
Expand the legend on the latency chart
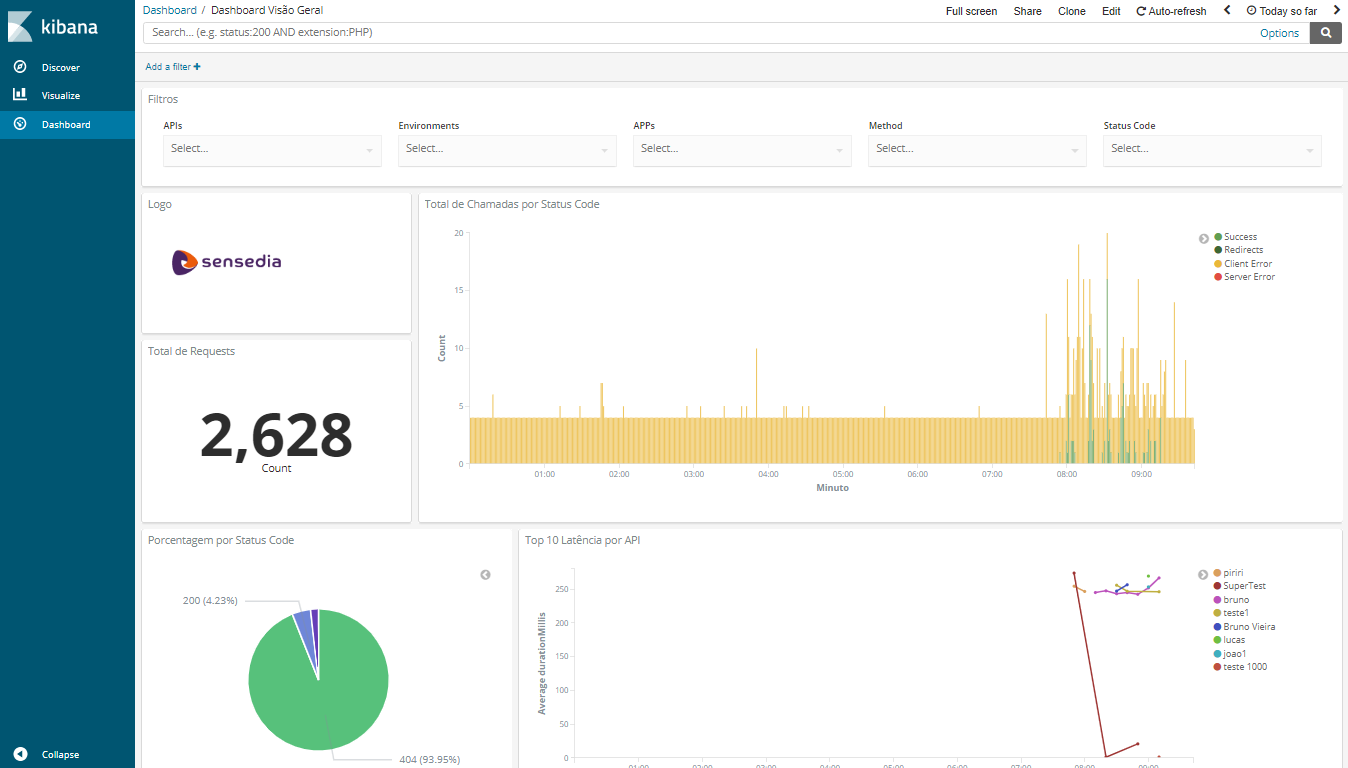pyautogui.click(x=1203, y=573)
